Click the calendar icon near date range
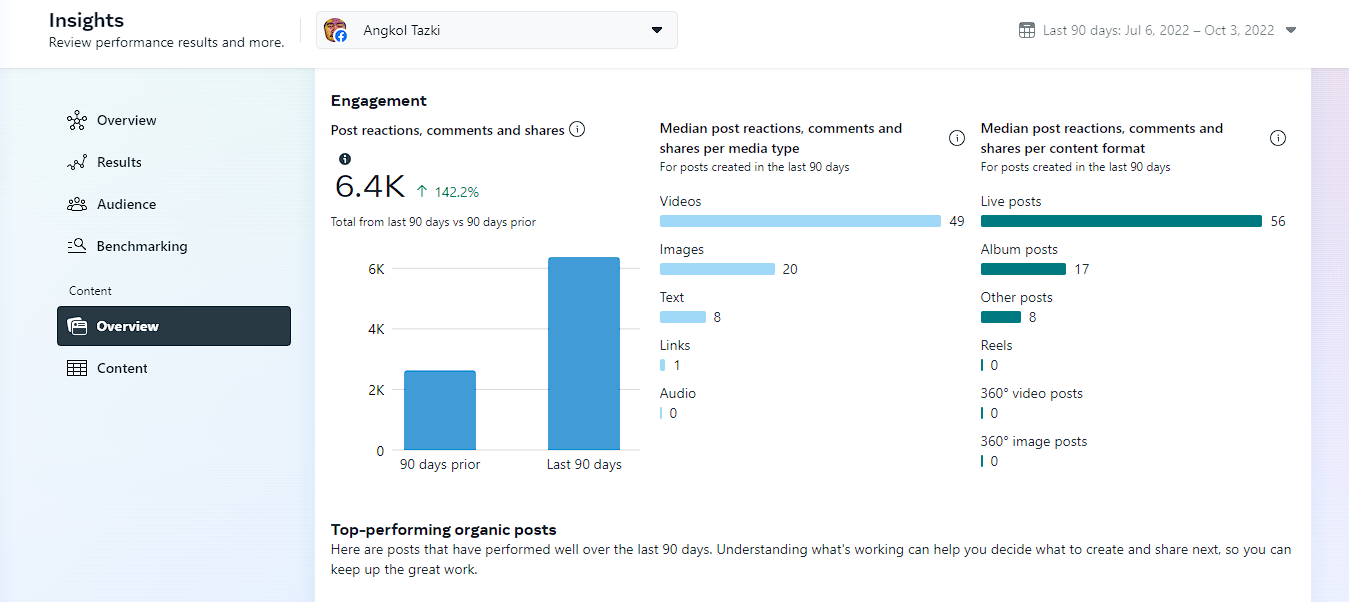 click(1027, 30)
